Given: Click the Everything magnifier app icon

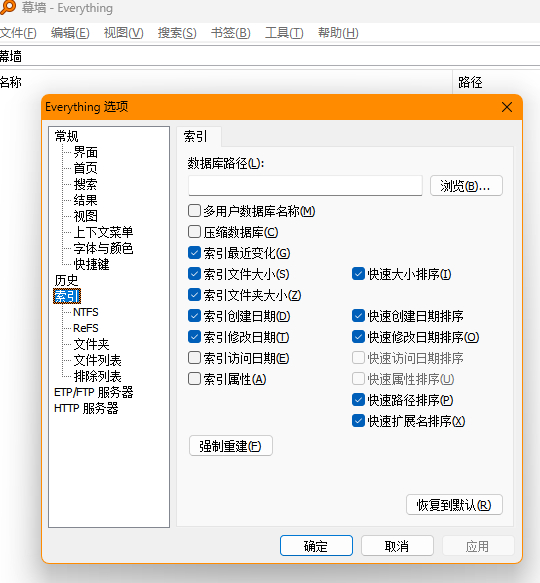Looking at the screenshot, I should [x=7, y=7].
